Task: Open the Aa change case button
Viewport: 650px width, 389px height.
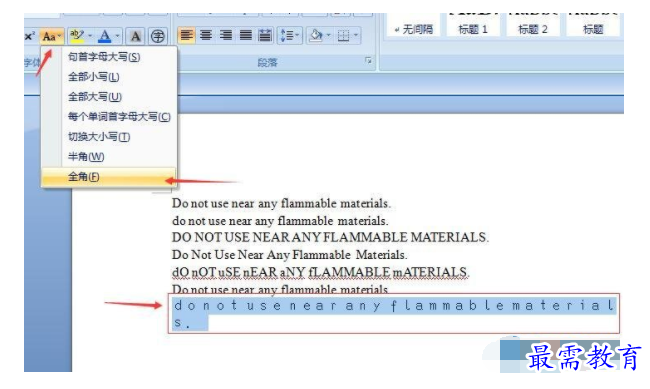Action: point(51,36)
